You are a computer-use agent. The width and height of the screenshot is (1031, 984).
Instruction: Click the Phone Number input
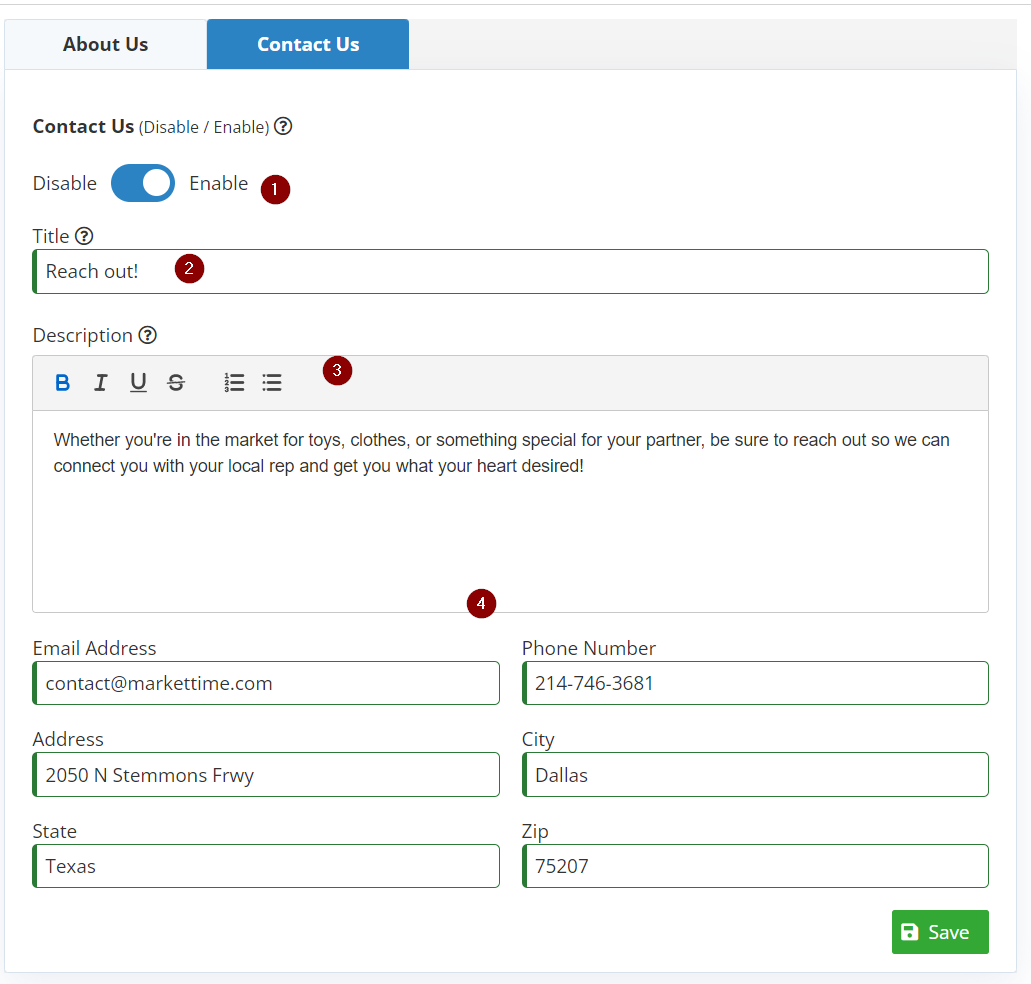[x=755, y=683]
